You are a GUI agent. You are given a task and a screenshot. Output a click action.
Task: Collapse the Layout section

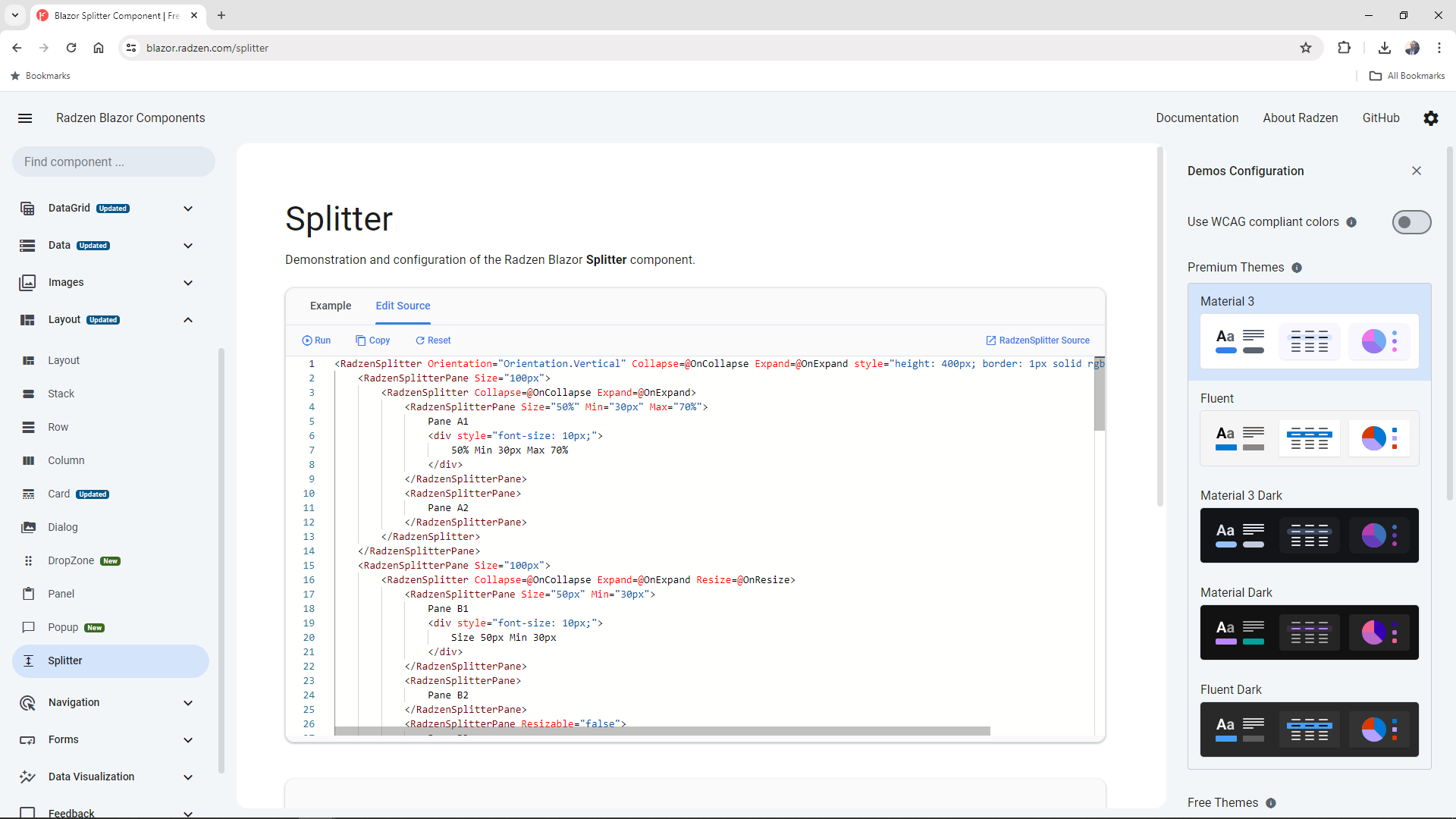click(188, 320)
